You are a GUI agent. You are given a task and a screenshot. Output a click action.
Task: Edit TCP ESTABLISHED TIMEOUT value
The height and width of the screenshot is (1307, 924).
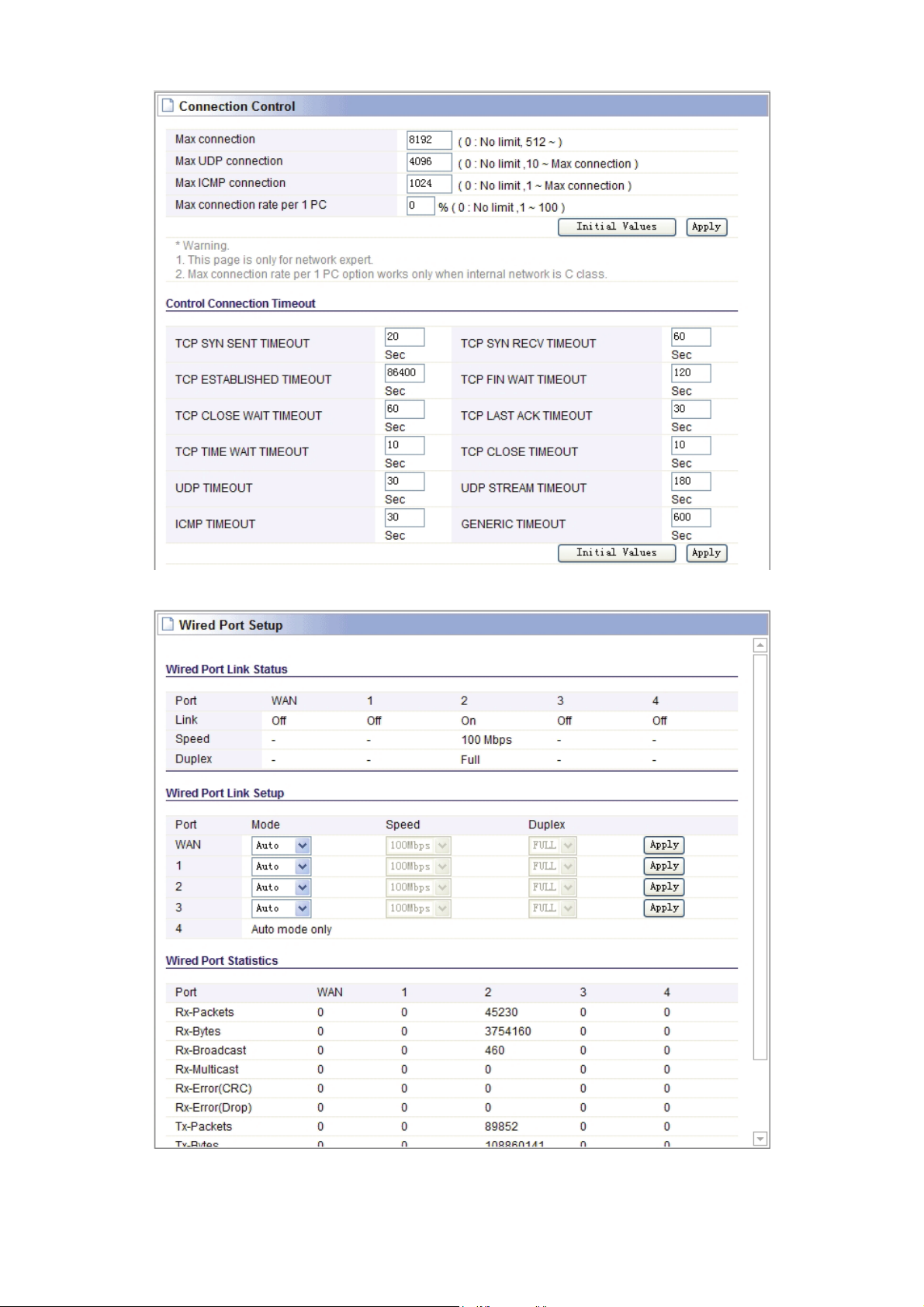click(404, 372)
